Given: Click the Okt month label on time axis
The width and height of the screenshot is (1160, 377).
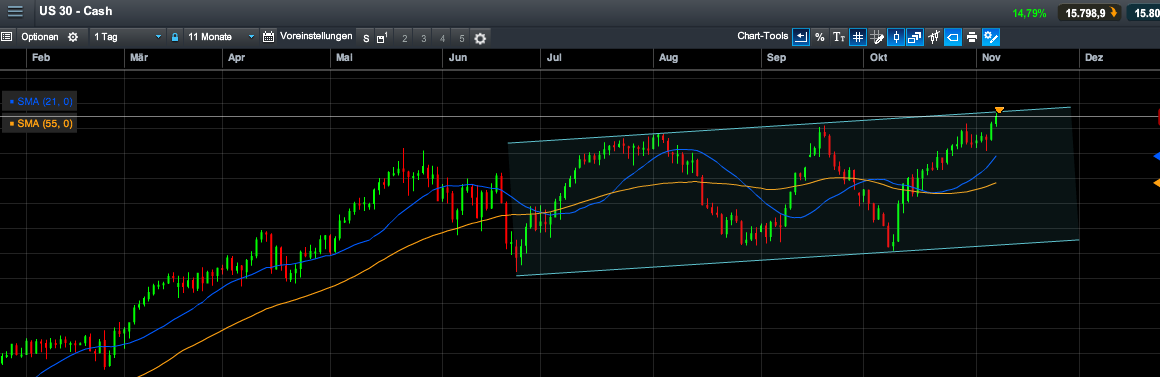Looking at the screenshot, I should click(x=877, y=58).
